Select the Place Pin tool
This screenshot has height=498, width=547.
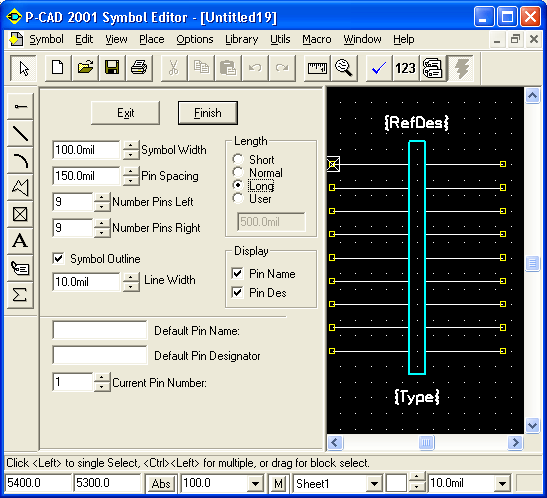point(20,106)
